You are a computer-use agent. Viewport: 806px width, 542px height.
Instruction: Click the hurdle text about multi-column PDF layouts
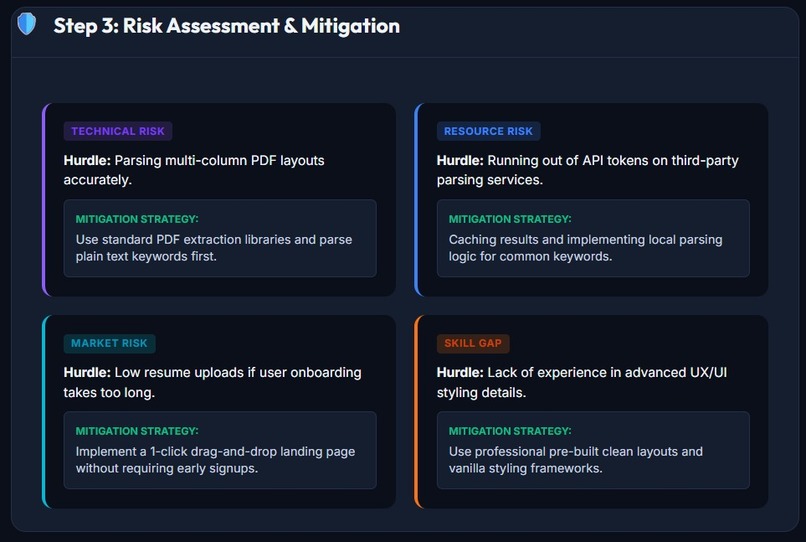tap(194, 170)
